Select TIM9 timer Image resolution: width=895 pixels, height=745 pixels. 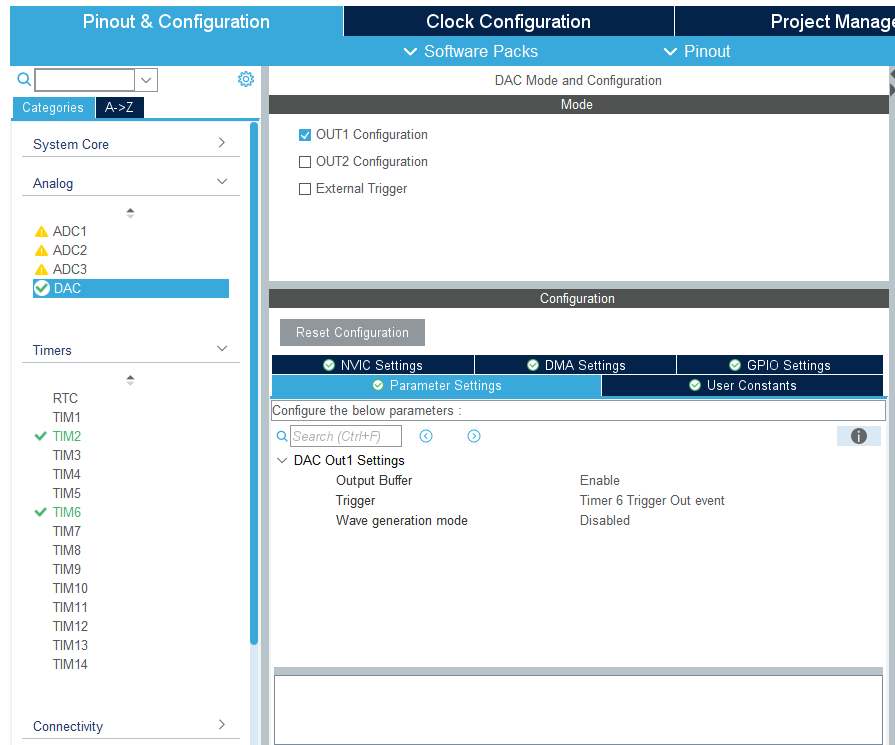coord(67,569)
